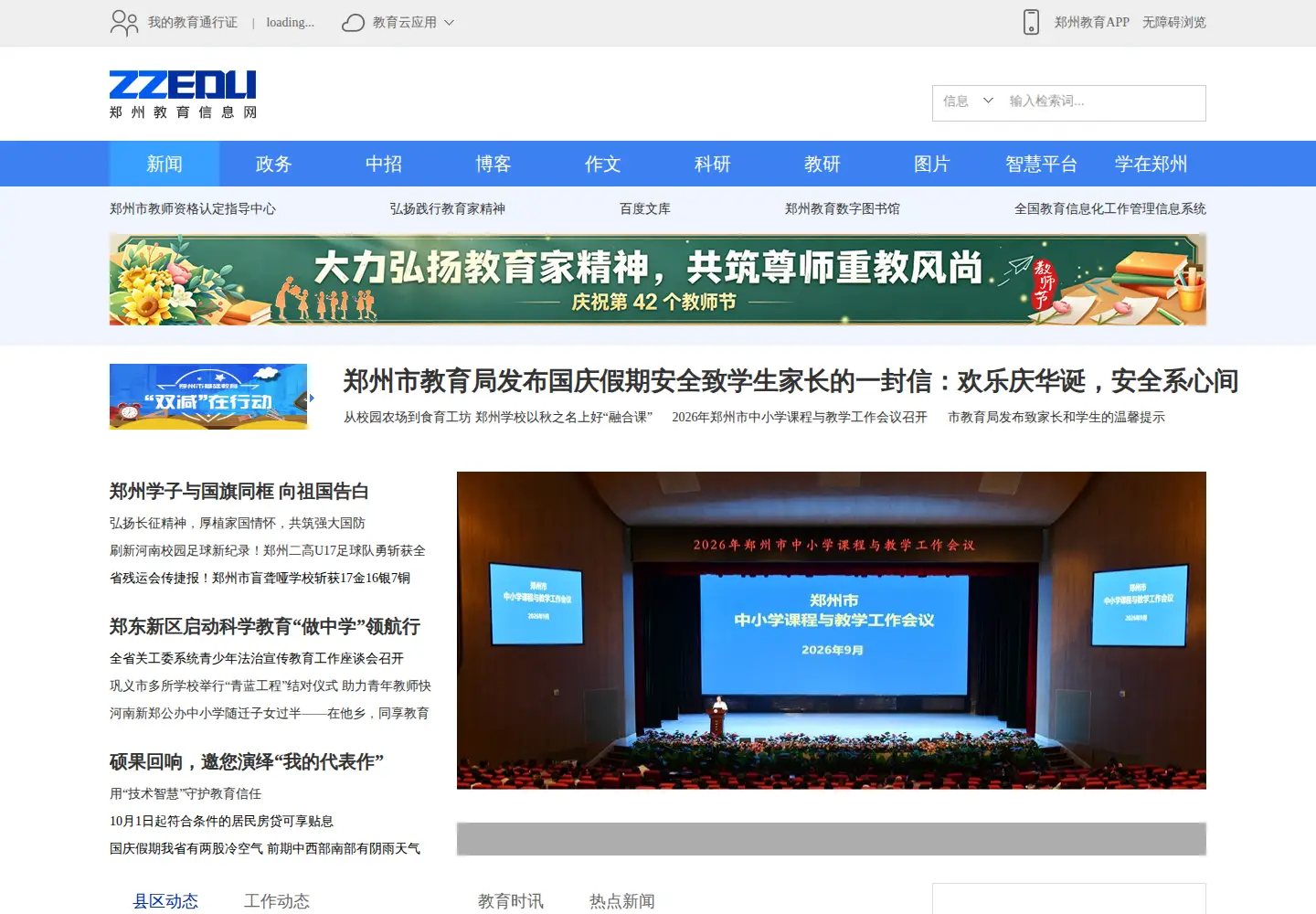Open the 郑东新区启动科学教育 headline
Image resolution: width=1316 pixels, height=914 pixels.
coord(265,627)
